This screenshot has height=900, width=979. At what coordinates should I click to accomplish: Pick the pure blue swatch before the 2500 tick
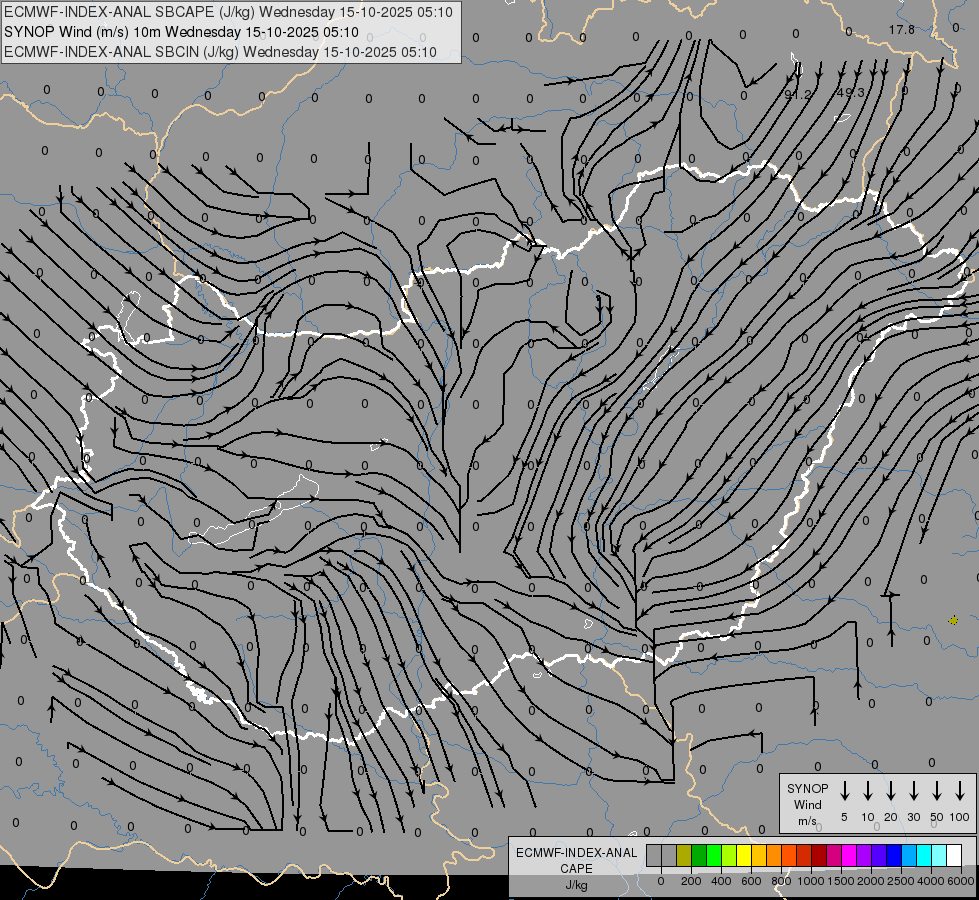tap(894, 855)
